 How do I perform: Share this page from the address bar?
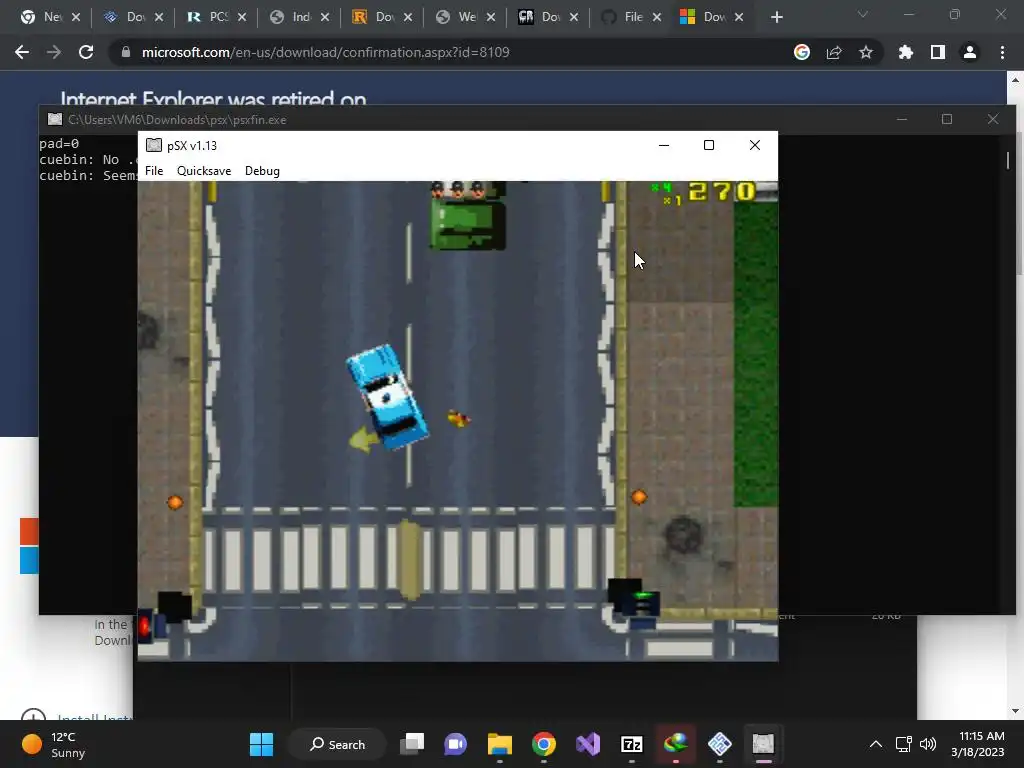(834, 52)
